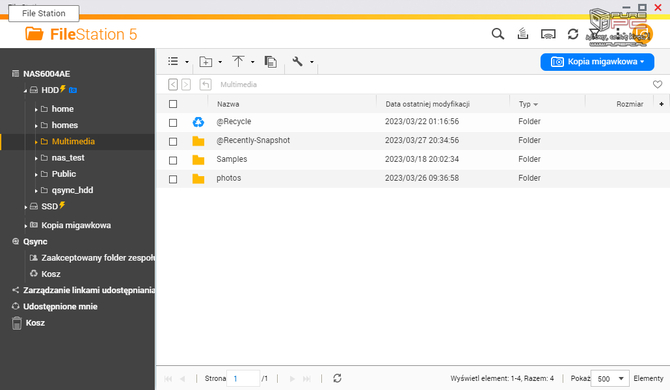Click the create folder toolbar icon

pos(206,62)
